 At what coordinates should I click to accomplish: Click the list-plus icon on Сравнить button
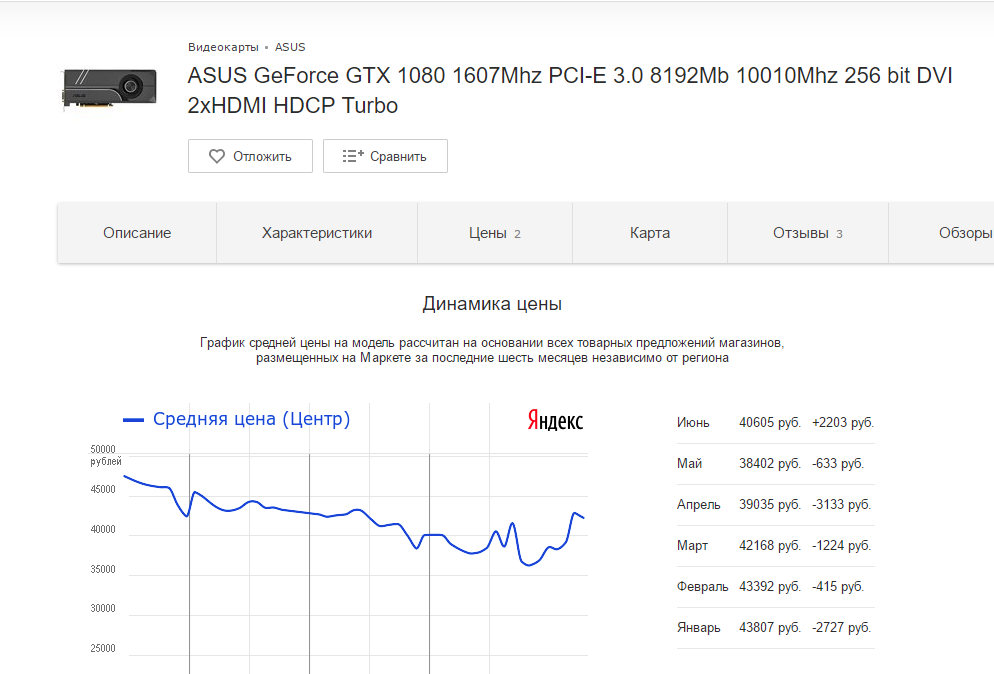point(353,156)
